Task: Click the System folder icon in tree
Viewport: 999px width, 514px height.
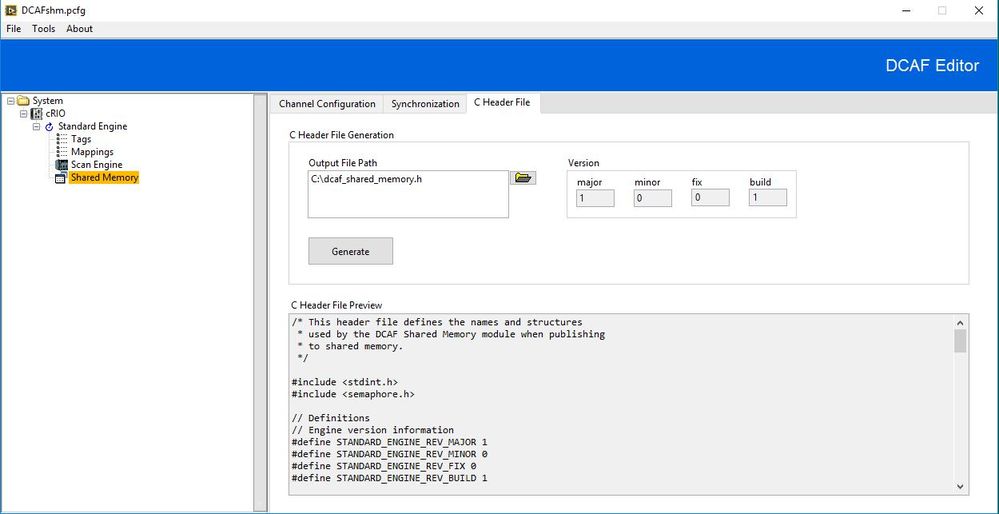Action: pos(23,101)
